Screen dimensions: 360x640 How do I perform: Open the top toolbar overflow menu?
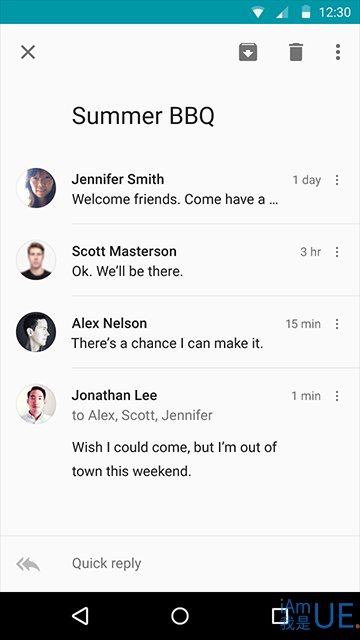click(338, 52)
